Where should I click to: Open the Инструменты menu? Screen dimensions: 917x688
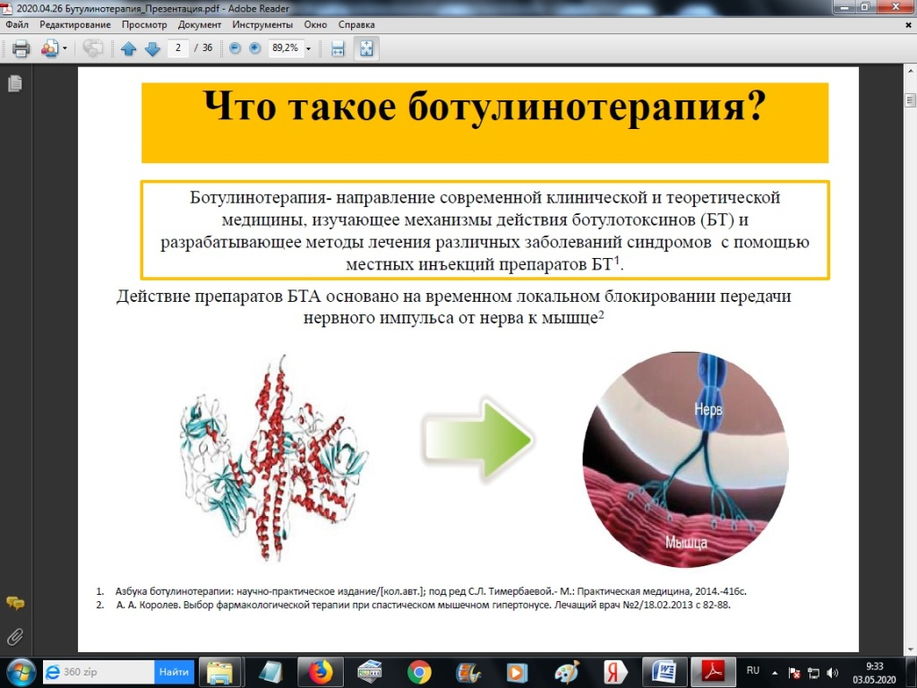pyautogui.click(x=262, y=23)
